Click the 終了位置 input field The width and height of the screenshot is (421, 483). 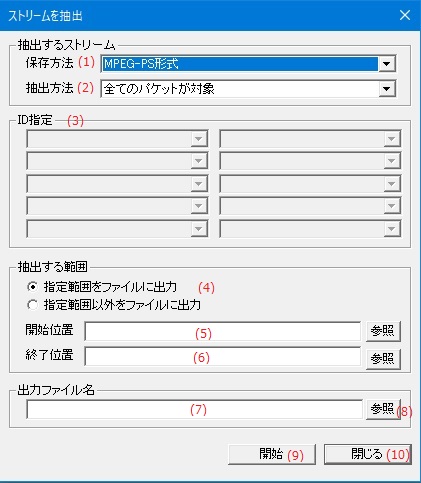pyautogui.click(x=223, y=356)
